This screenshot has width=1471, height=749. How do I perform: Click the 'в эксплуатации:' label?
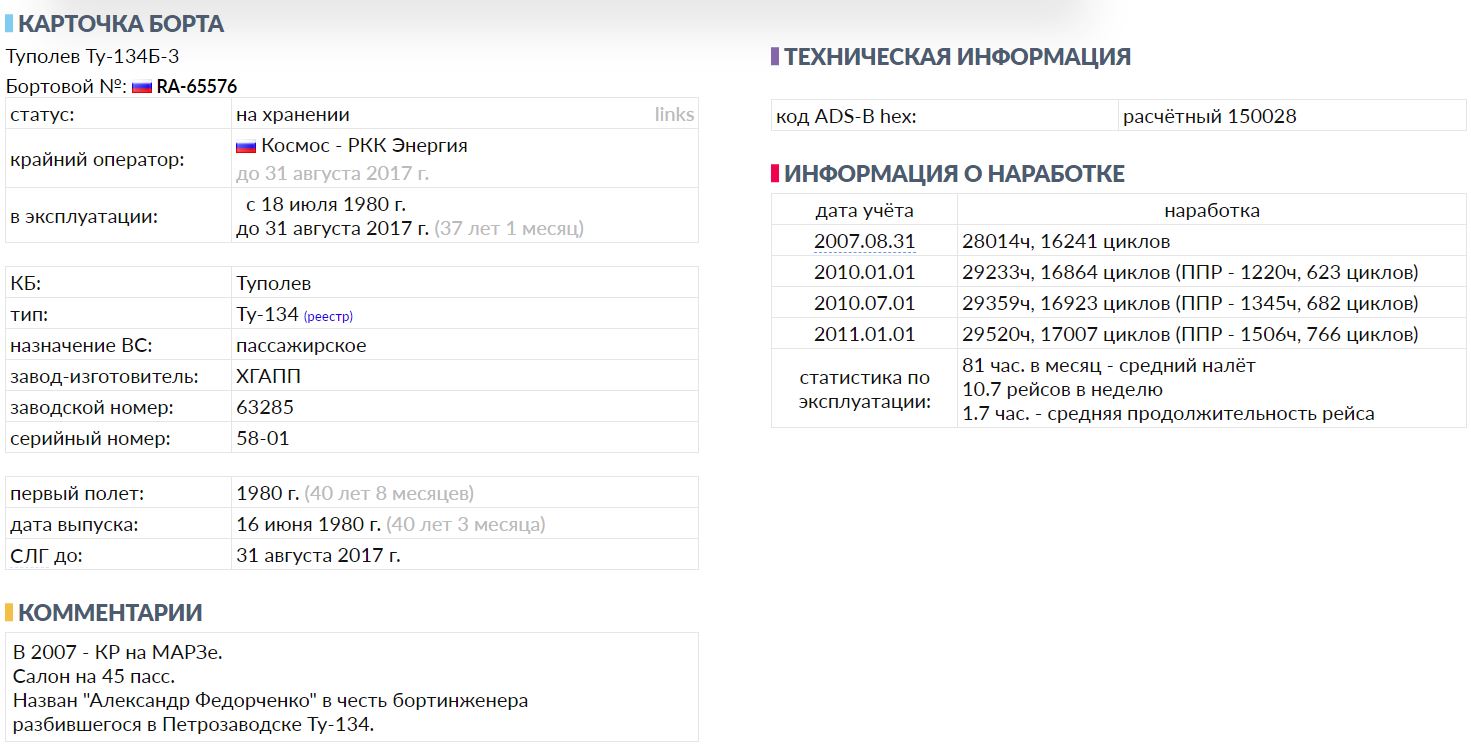[x=84, y=216]
